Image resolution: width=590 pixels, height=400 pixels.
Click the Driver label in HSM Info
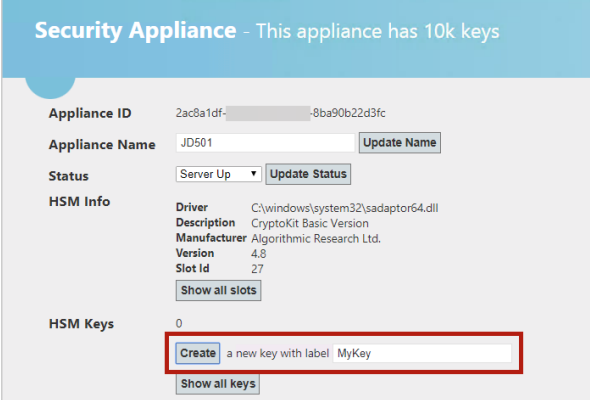point(192,207)
